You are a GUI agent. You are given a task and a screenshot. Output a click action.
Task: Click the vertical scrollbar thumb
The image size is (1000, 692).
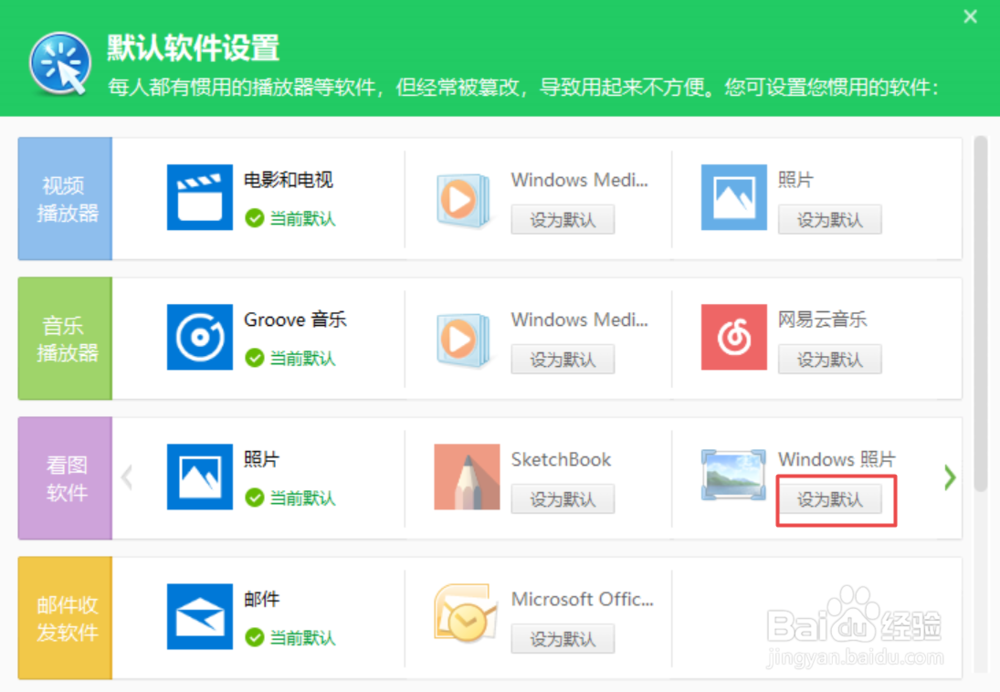click(x=981, y=313)
